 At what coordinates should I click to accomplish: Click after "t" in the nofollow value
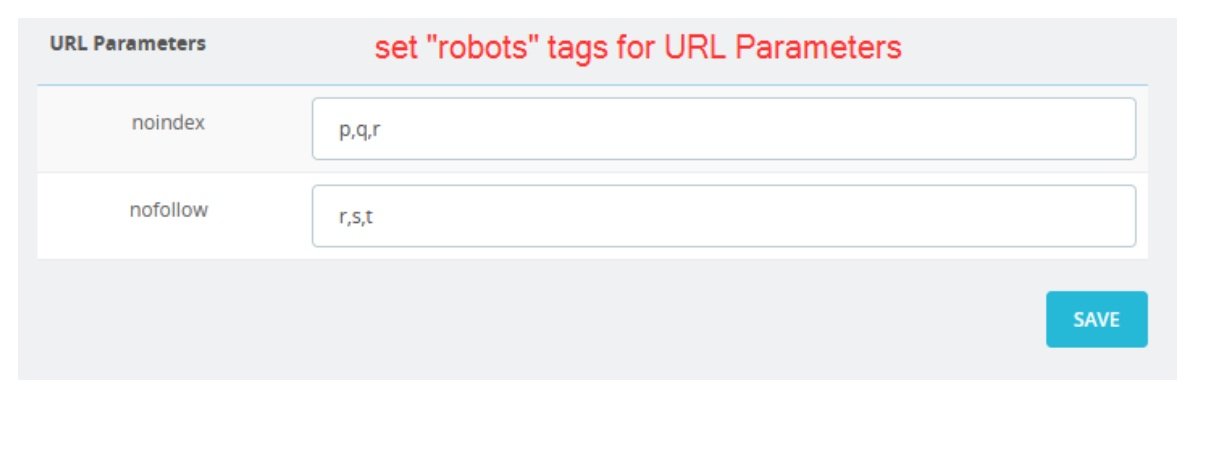tap(375, 217)
